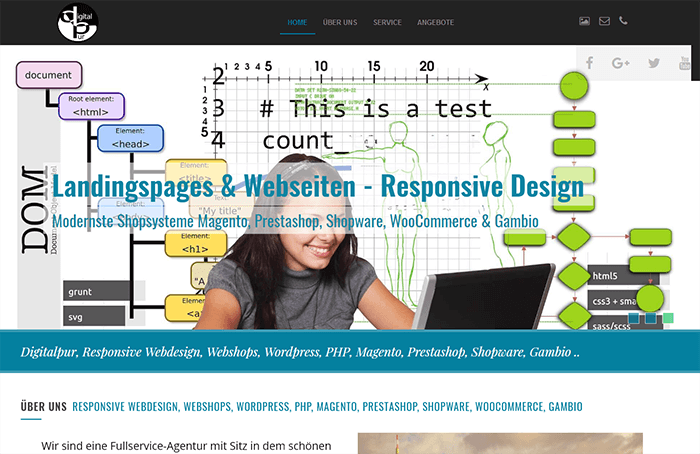This screenshot has height=454, width=700.
Task: Open the Facebook social icon
Action: [x=589, y=63]
